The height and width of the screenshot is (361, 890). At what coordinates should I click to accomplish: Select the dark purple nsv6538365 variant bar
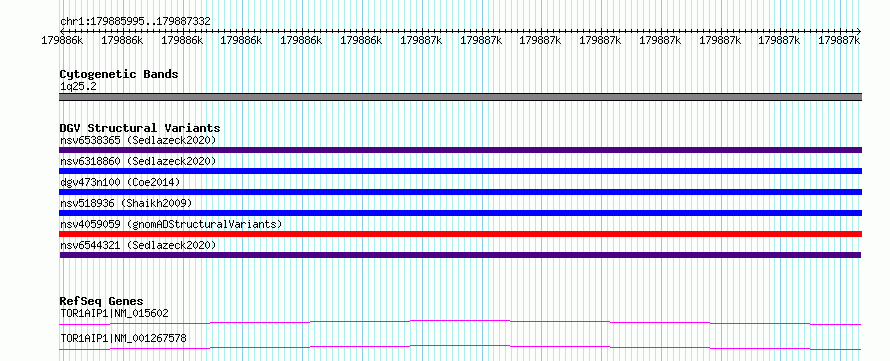[x=460, y=150]
